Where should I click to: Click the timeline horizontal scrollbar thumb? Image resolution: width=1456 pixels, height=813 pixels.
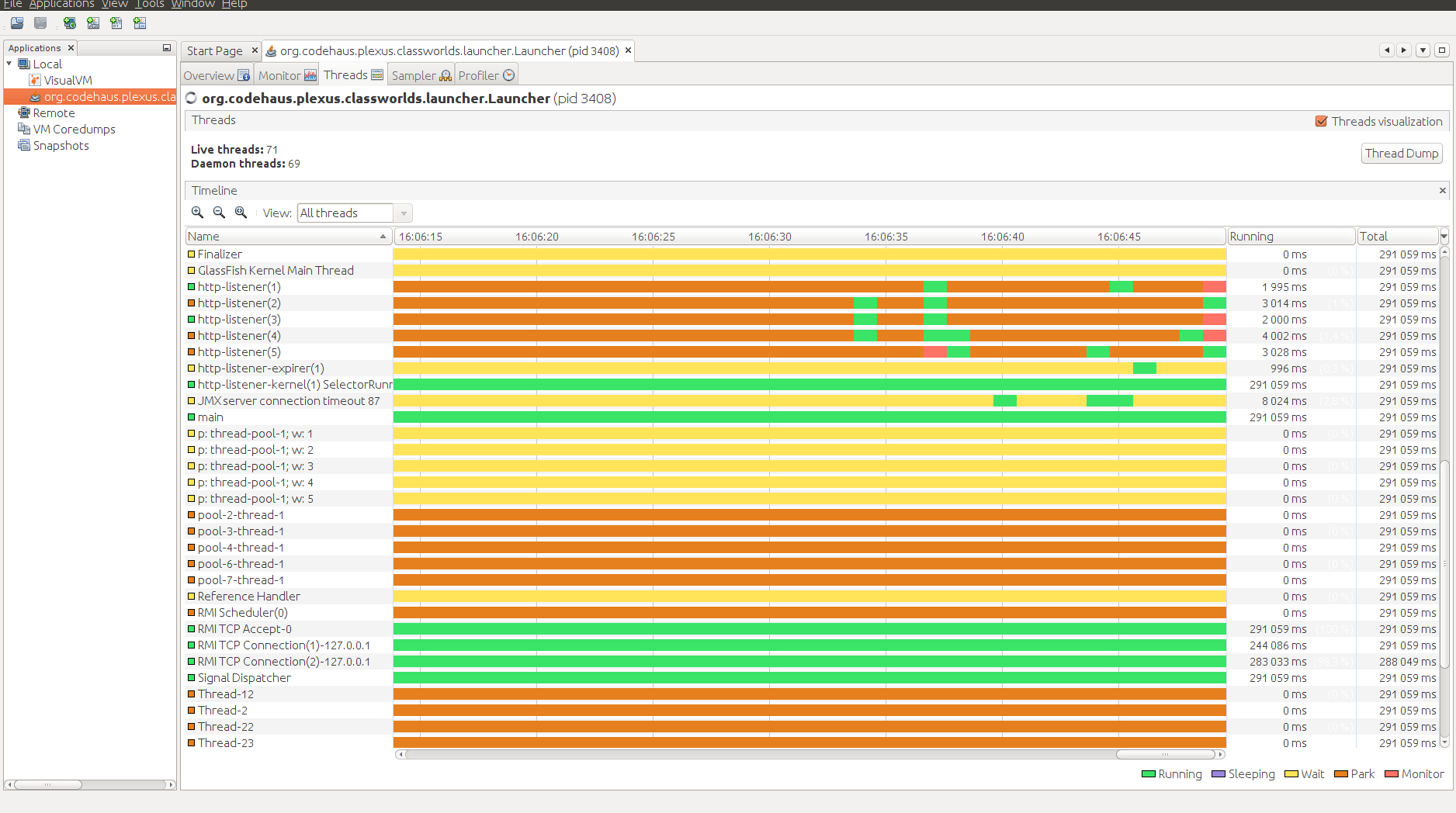coord(1165,754)
